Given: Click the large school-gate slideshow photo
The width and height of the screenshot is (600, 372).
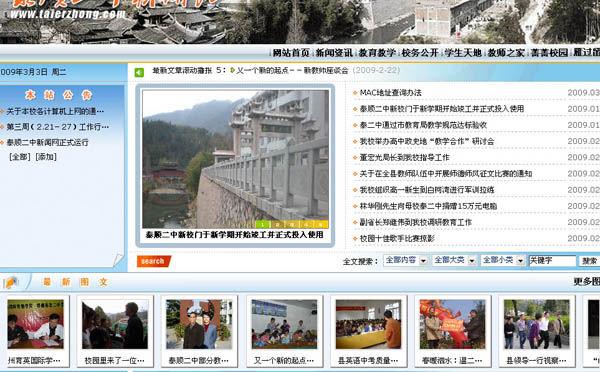Looking at the screenshot, I should 235,159.
